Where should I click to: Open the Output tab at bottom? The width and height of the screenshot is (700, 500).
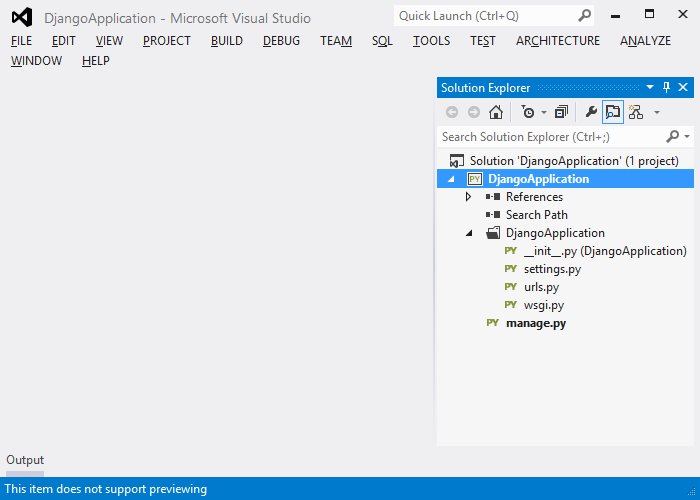pyautogui.click(x=25, y=460)
